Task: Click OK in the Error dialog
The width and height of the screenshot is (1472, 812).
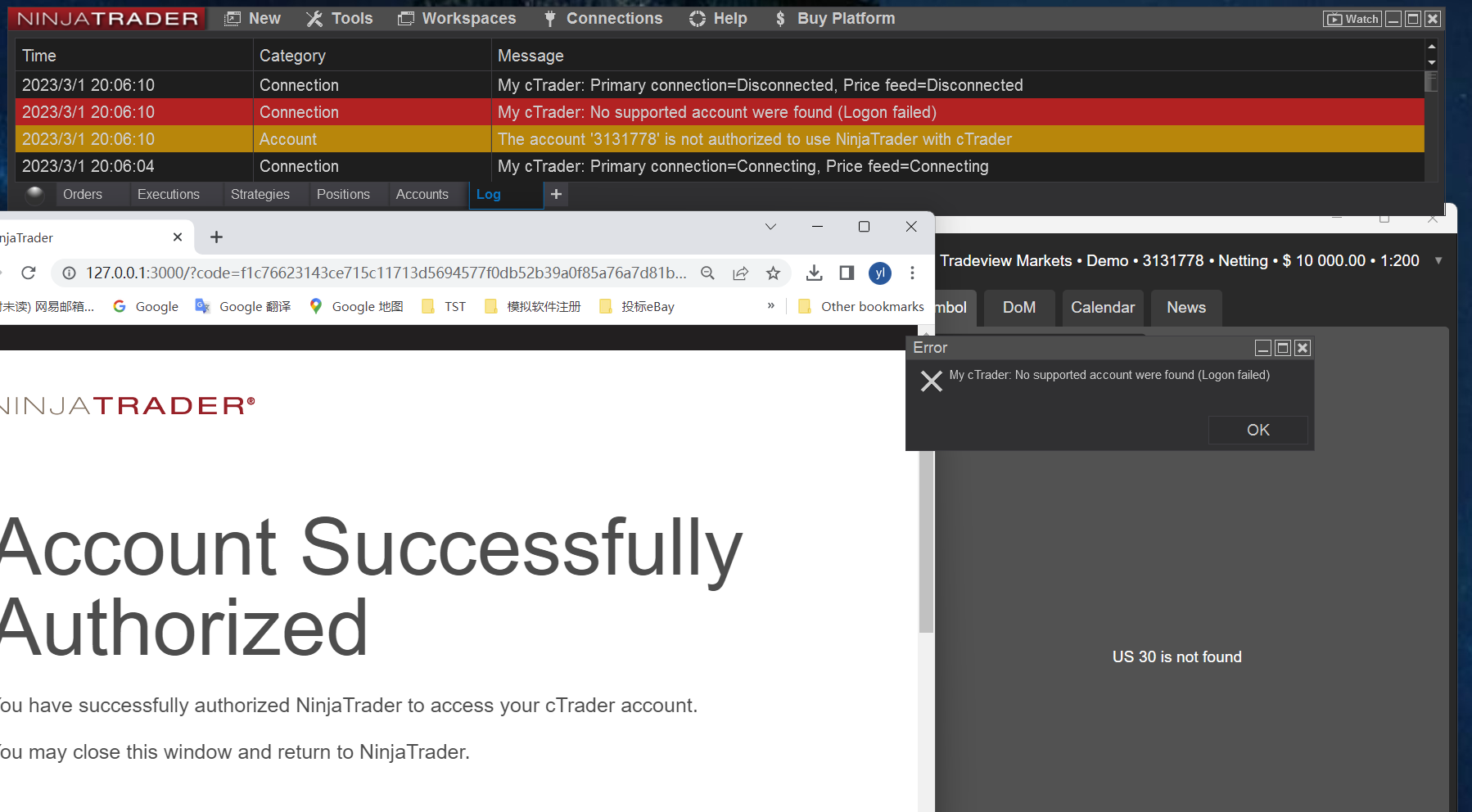Action: click(x=1258, y=430)
